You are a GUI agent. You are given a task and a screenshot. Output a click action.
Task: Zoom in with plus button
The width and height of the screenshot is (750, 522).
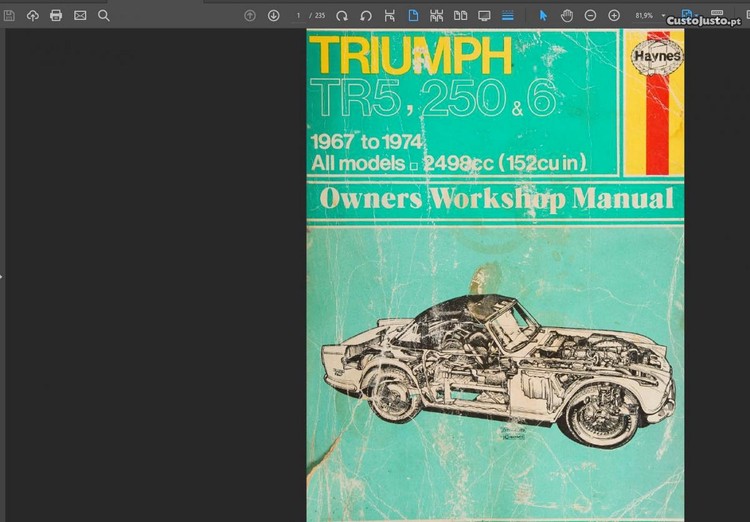[614, 16]
